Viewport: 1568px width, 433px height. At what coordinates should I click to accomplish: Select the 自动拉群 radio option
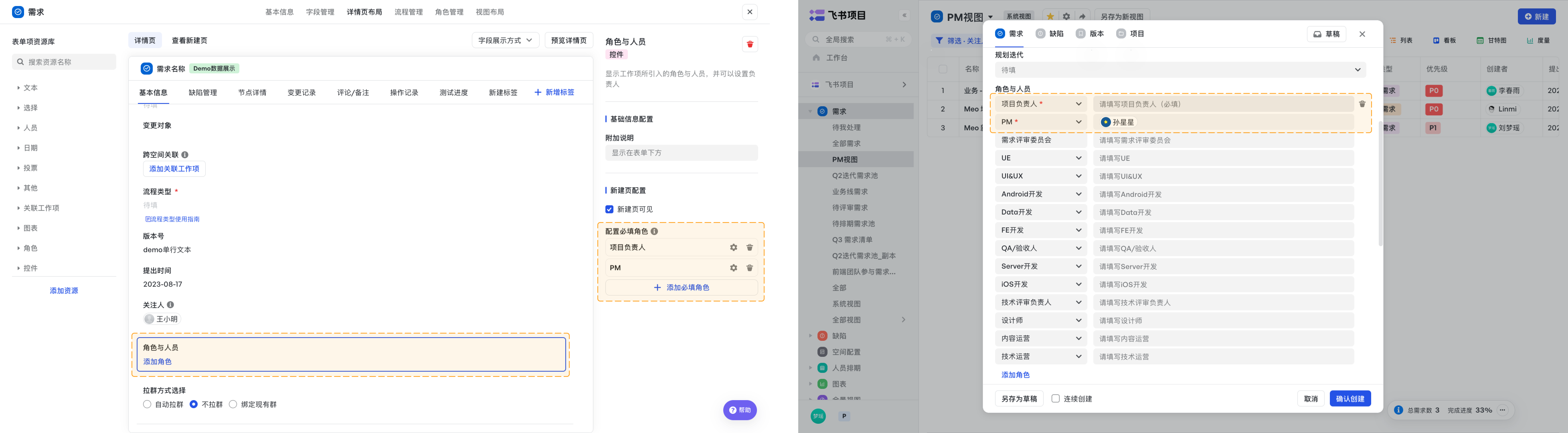tap(147, 404)
